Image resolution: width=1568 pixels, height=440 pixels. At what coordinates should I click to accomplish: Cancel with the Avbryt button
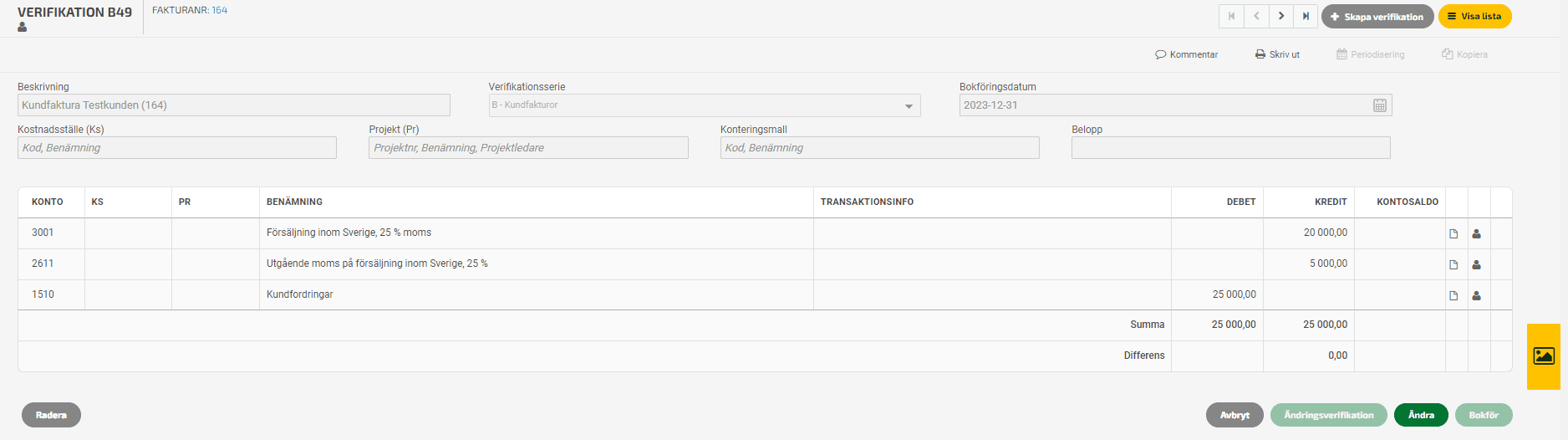point(1235,415)
